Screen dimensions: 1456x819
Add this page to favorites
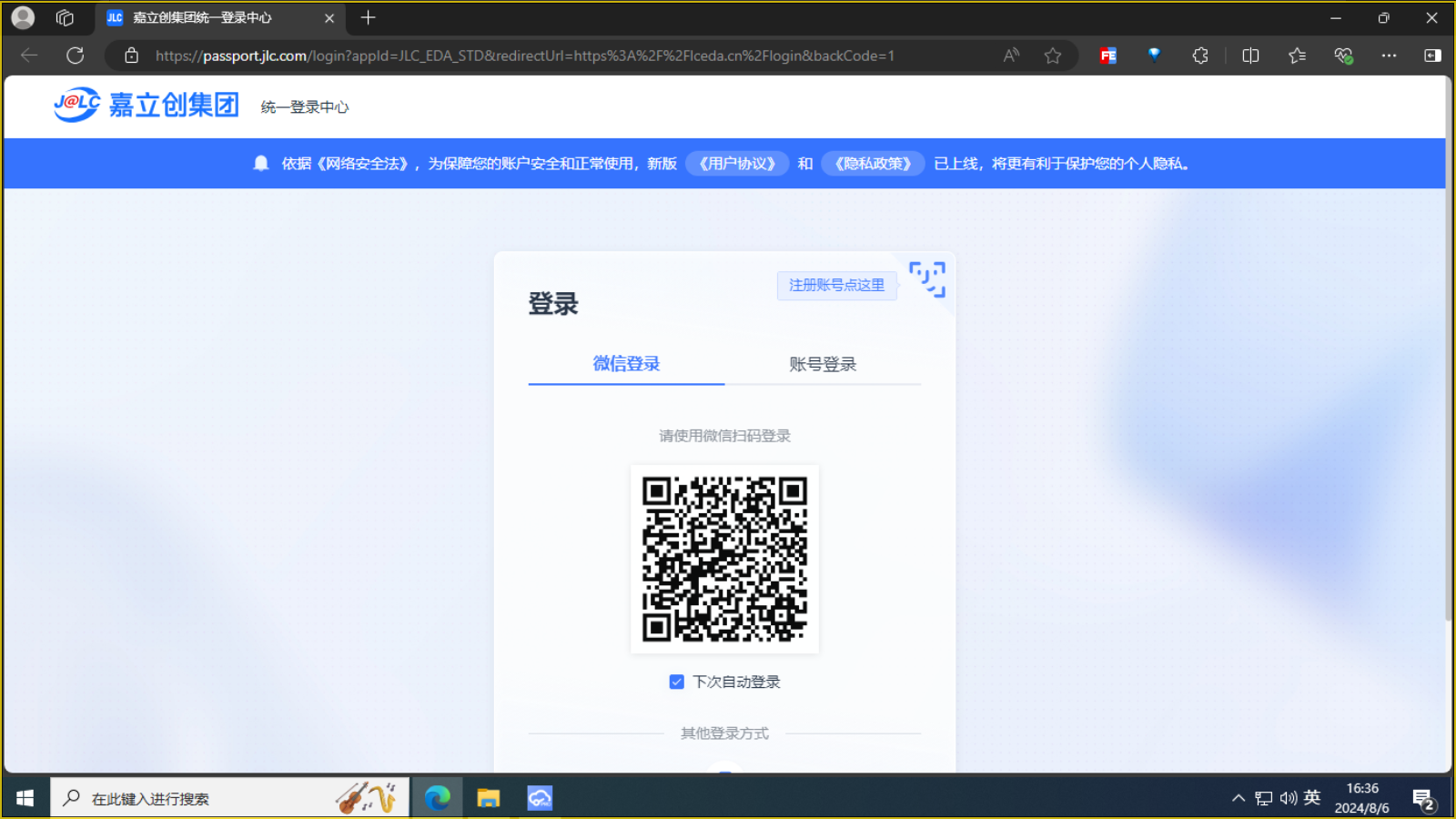point(1053,56)
